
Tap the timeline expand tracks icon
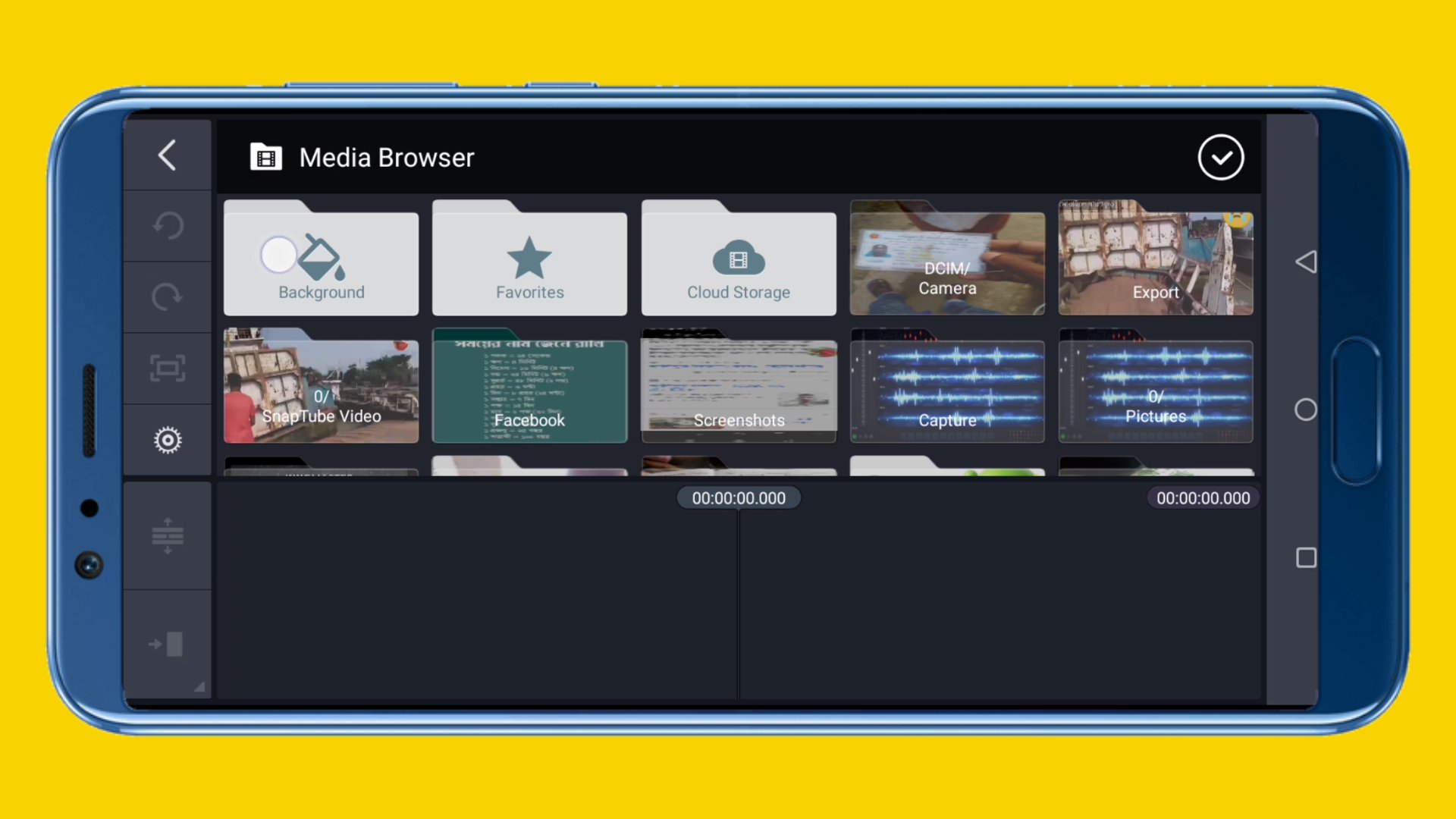(x=167, y=536)
